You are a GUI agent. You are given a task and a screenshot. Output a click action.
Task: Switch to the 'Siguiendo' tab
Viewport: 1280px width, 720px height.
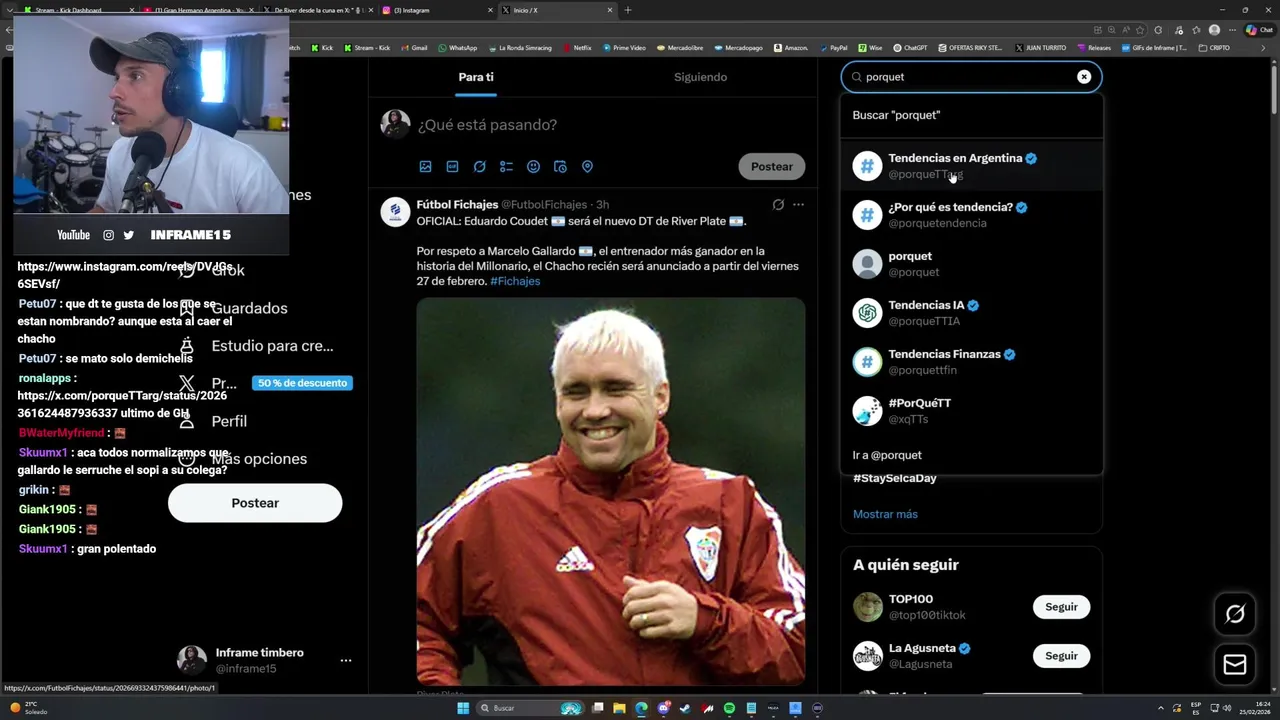pos(700,77)
